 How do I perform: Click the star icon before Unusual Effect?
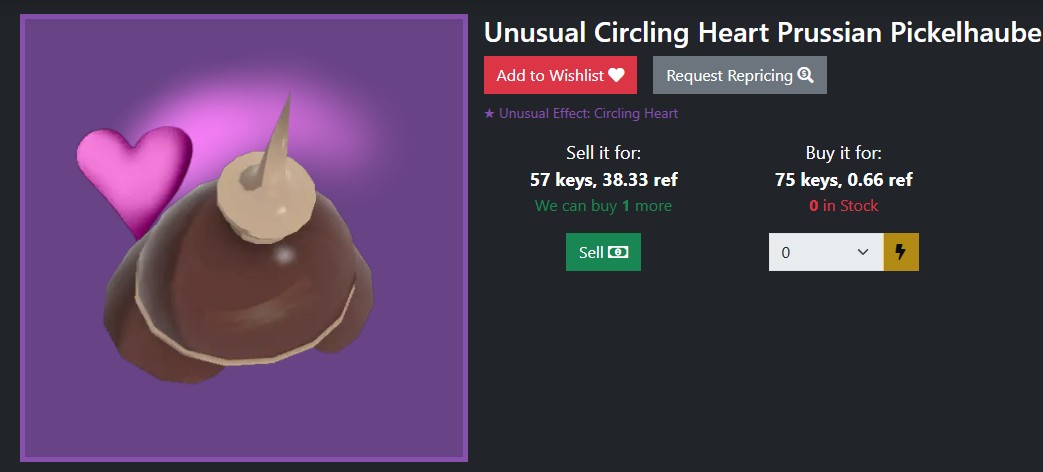pos(489,114)
